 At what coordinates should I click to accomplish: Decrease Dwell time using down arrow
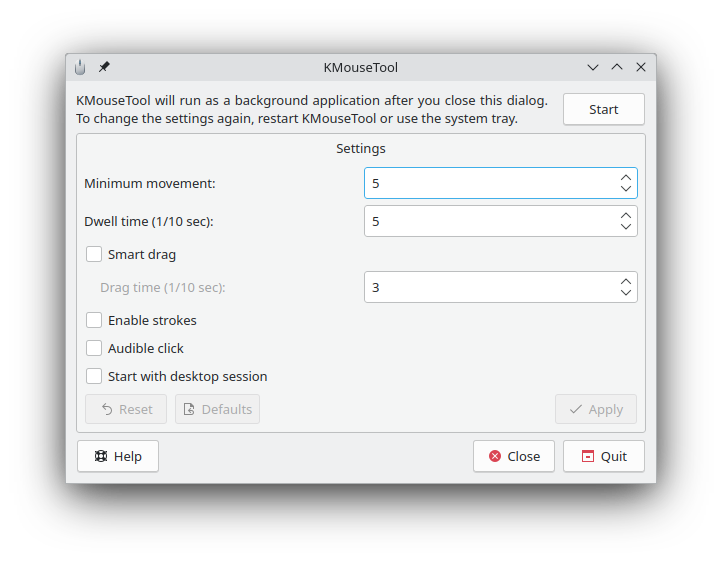(x=626, y=227)
